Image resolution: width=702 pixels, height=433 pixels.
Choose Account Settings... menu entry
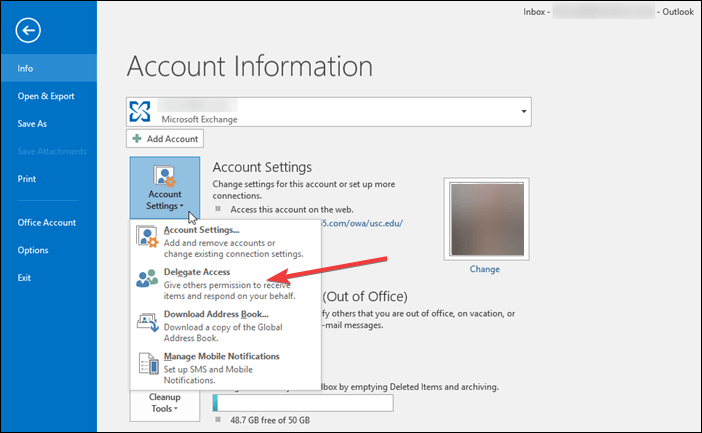click(226, 242)
